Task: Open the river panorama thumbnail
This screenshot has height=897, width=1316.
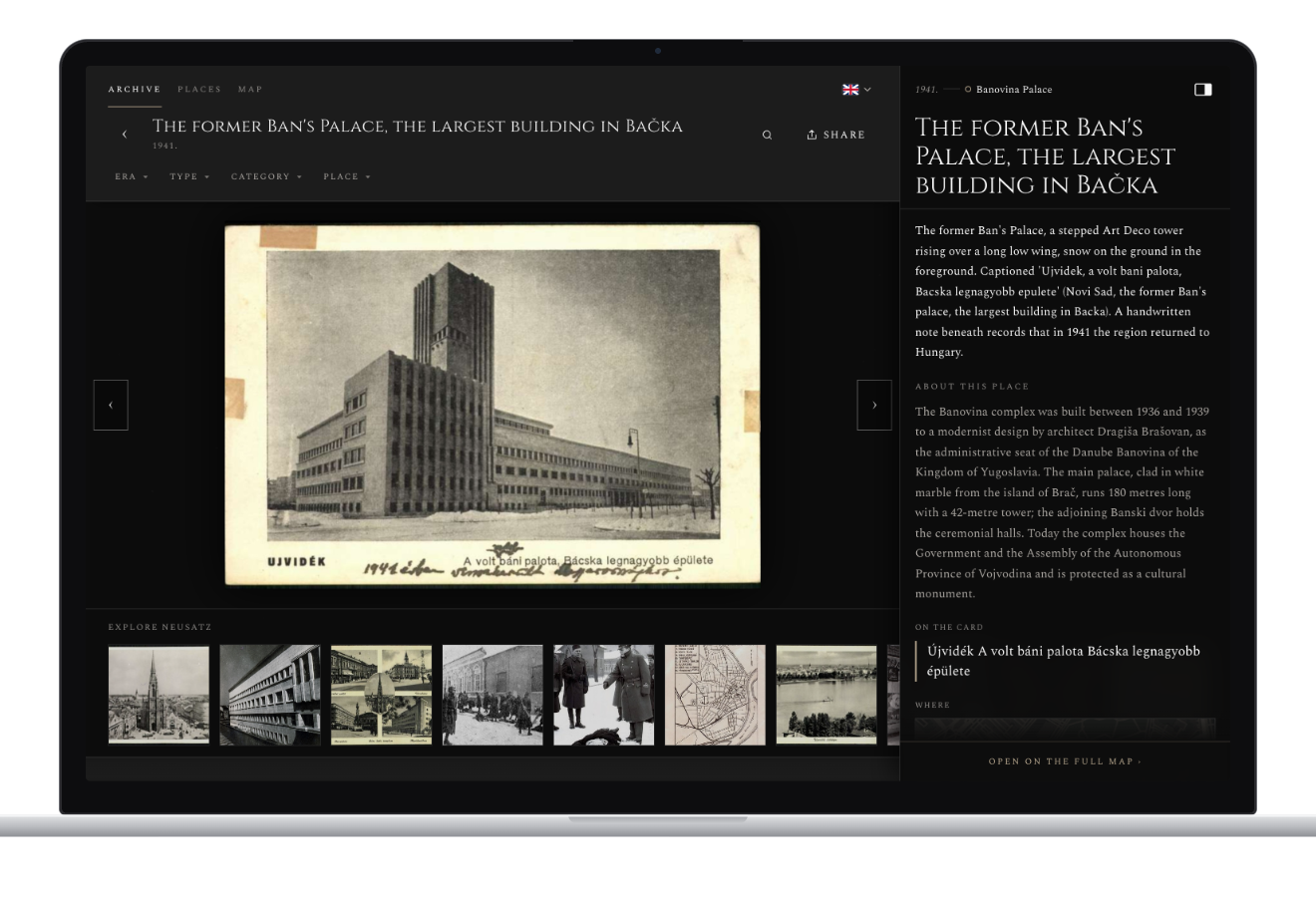Action: (826, 695)
